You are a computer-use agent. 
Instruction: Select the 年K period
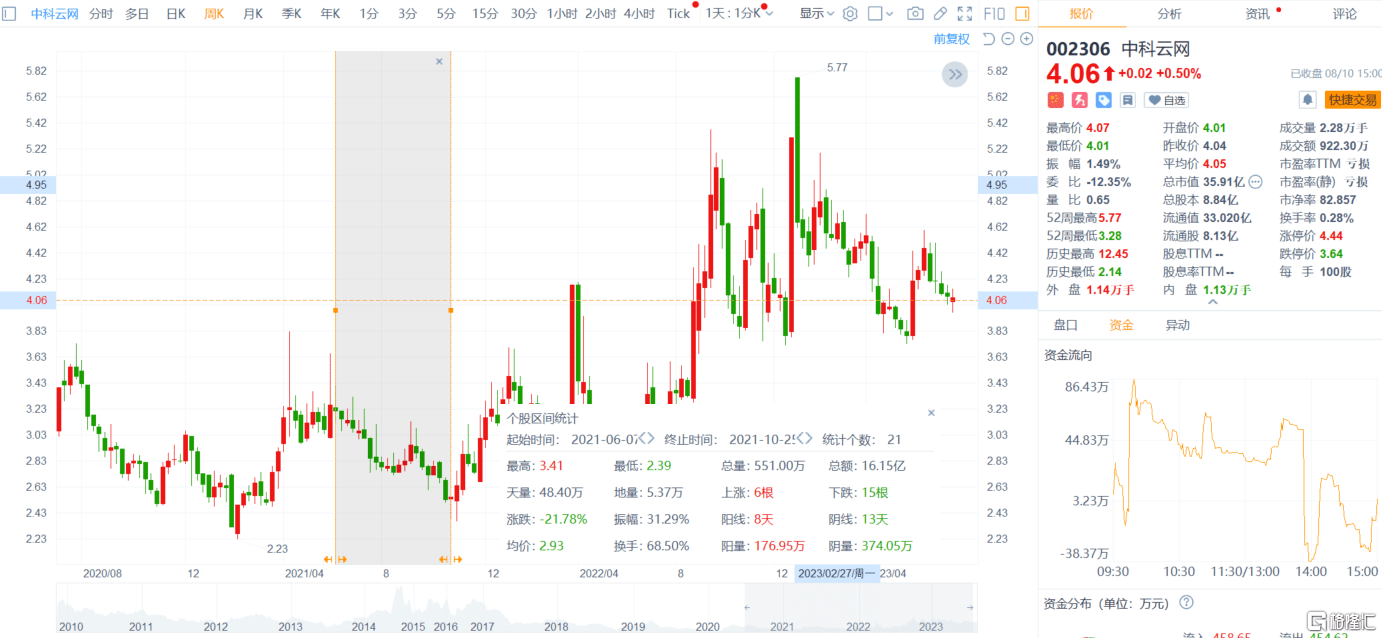tap(330, 14)
